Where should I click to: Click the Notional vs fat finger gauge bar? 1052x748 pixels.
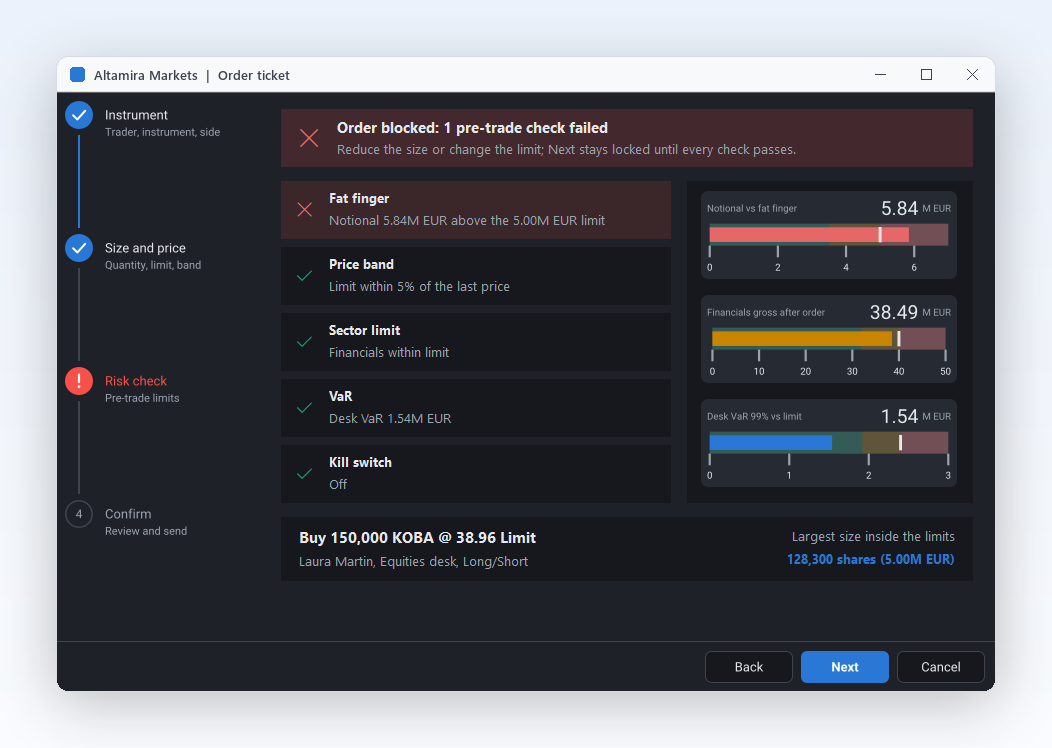829,234
